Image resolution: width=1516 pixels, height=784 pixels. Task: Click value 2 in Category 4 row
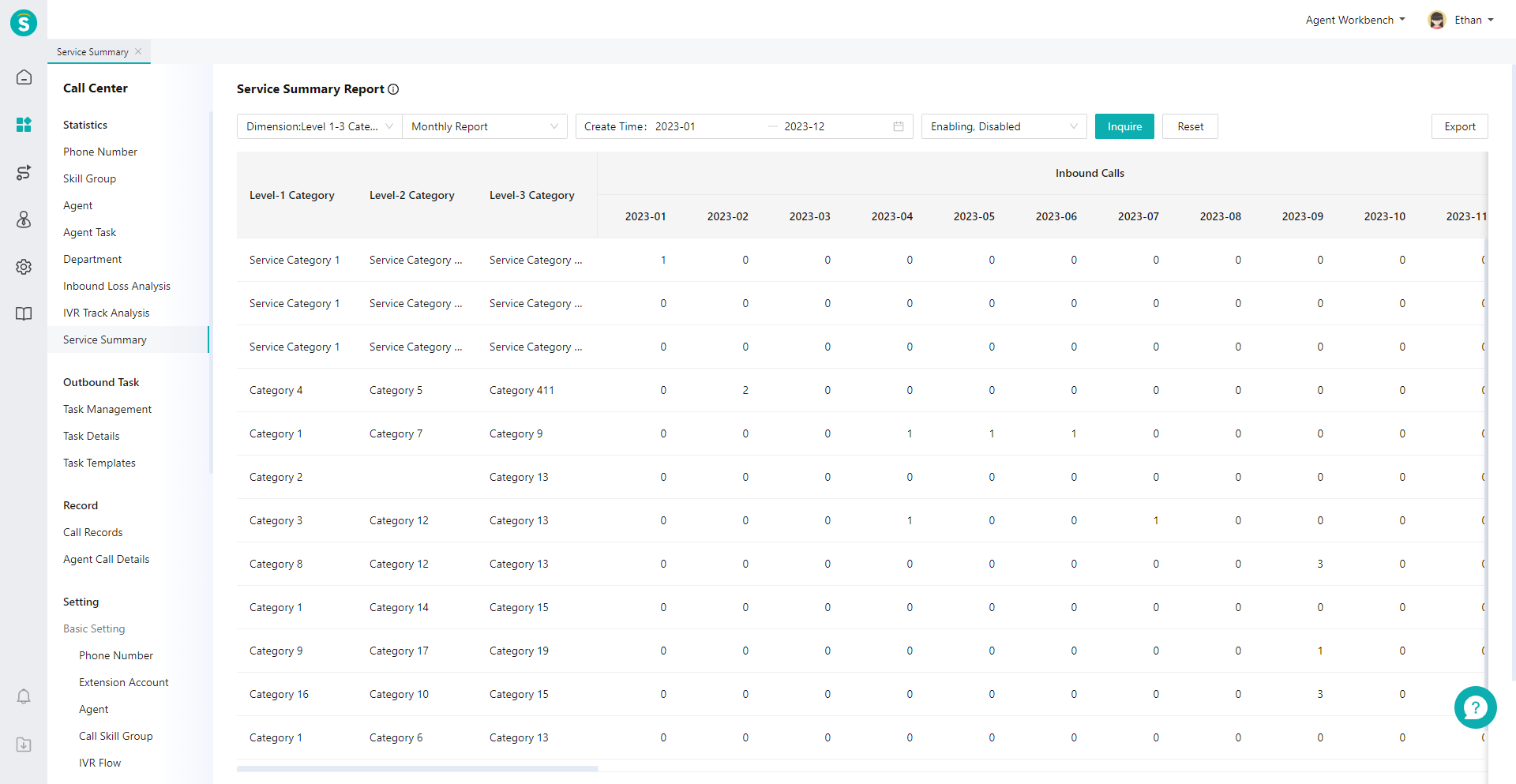point(745,390)
